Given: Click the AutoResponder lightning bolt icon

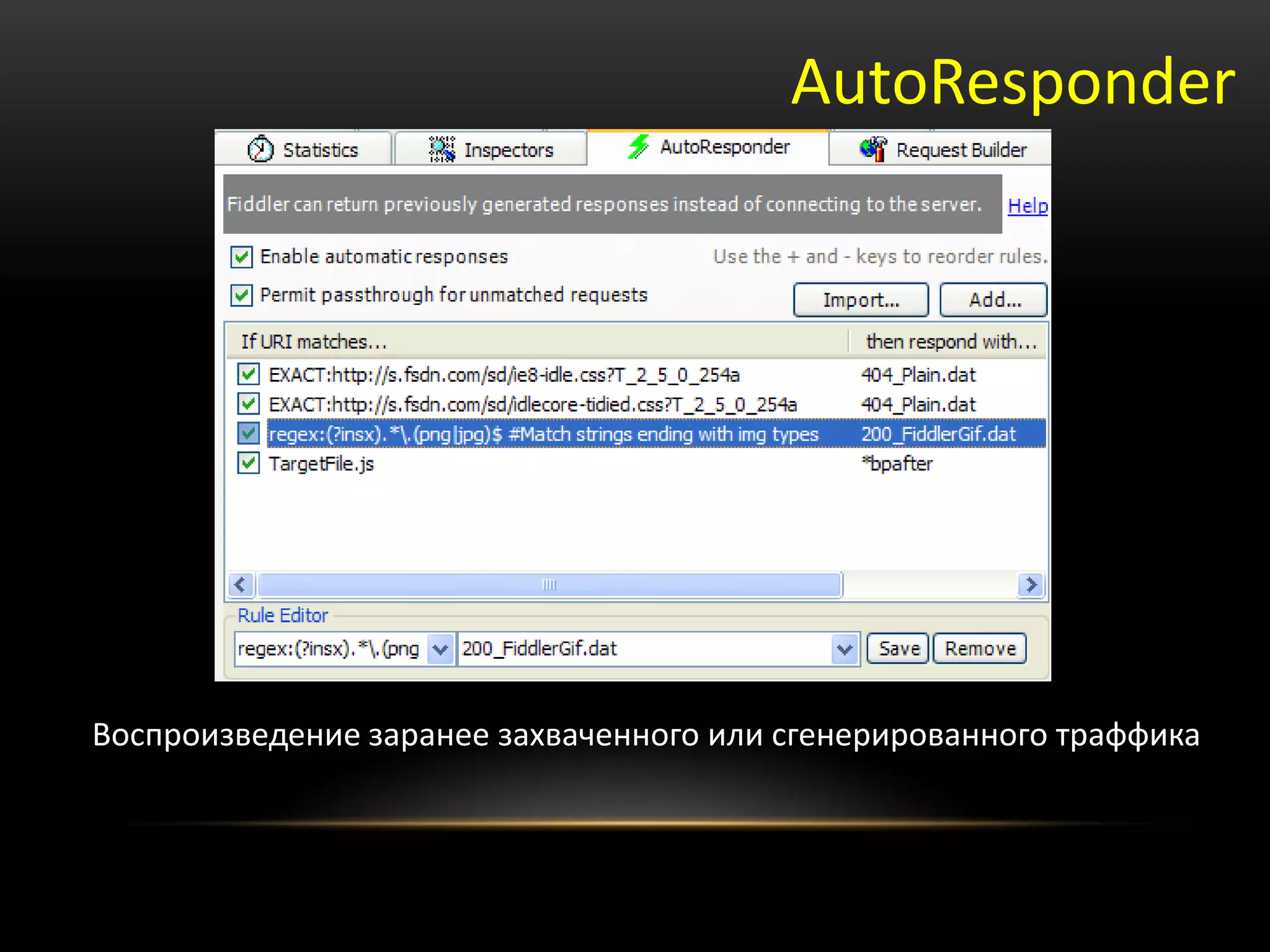Looking at the screenshot, I should pos(638,147).
